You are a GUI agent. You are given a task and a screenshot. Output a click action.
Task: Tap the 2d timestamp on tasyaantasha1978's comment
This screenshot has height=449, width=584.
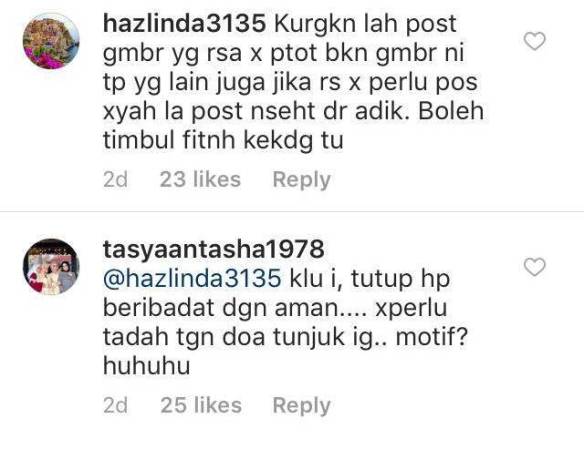(x=115, y=405)
